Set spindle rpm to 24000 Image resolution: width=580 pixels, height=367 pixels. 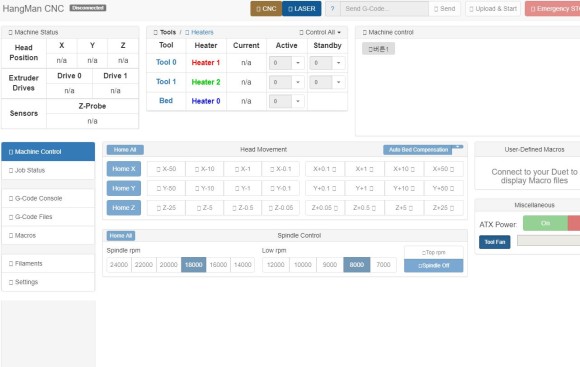119,265
